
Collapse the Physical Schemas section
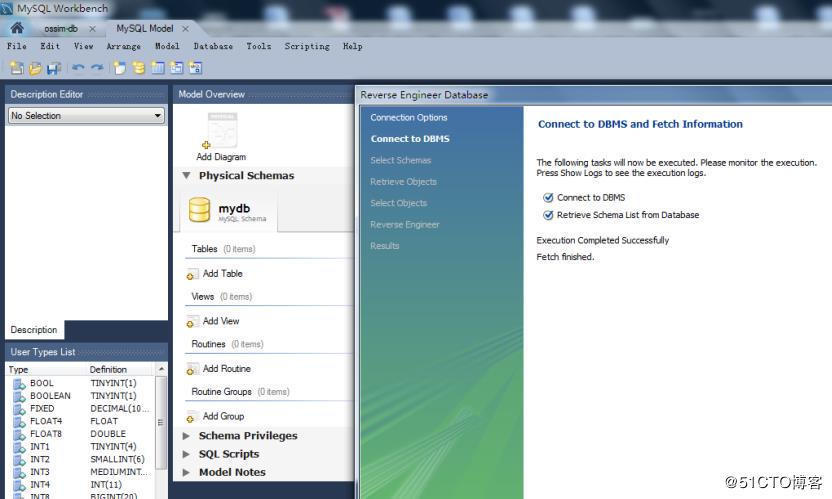(x=186, y=175)
